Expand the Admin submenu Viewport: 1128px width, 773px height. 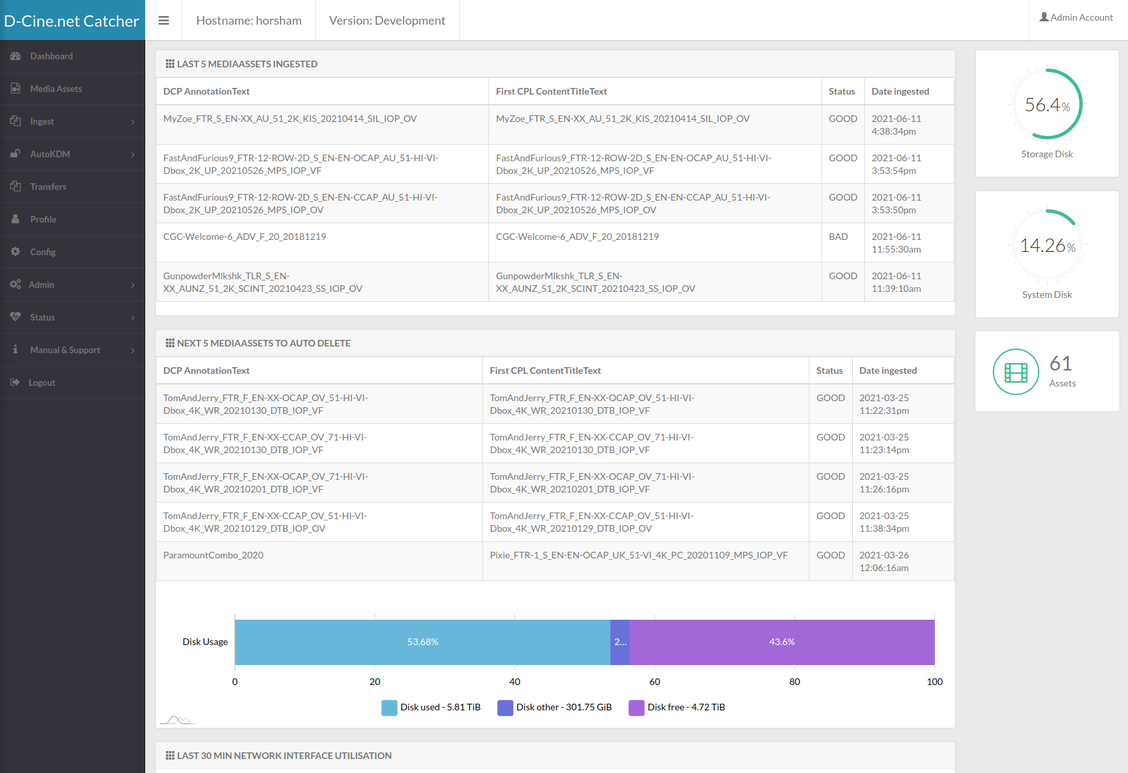(132, 285)
